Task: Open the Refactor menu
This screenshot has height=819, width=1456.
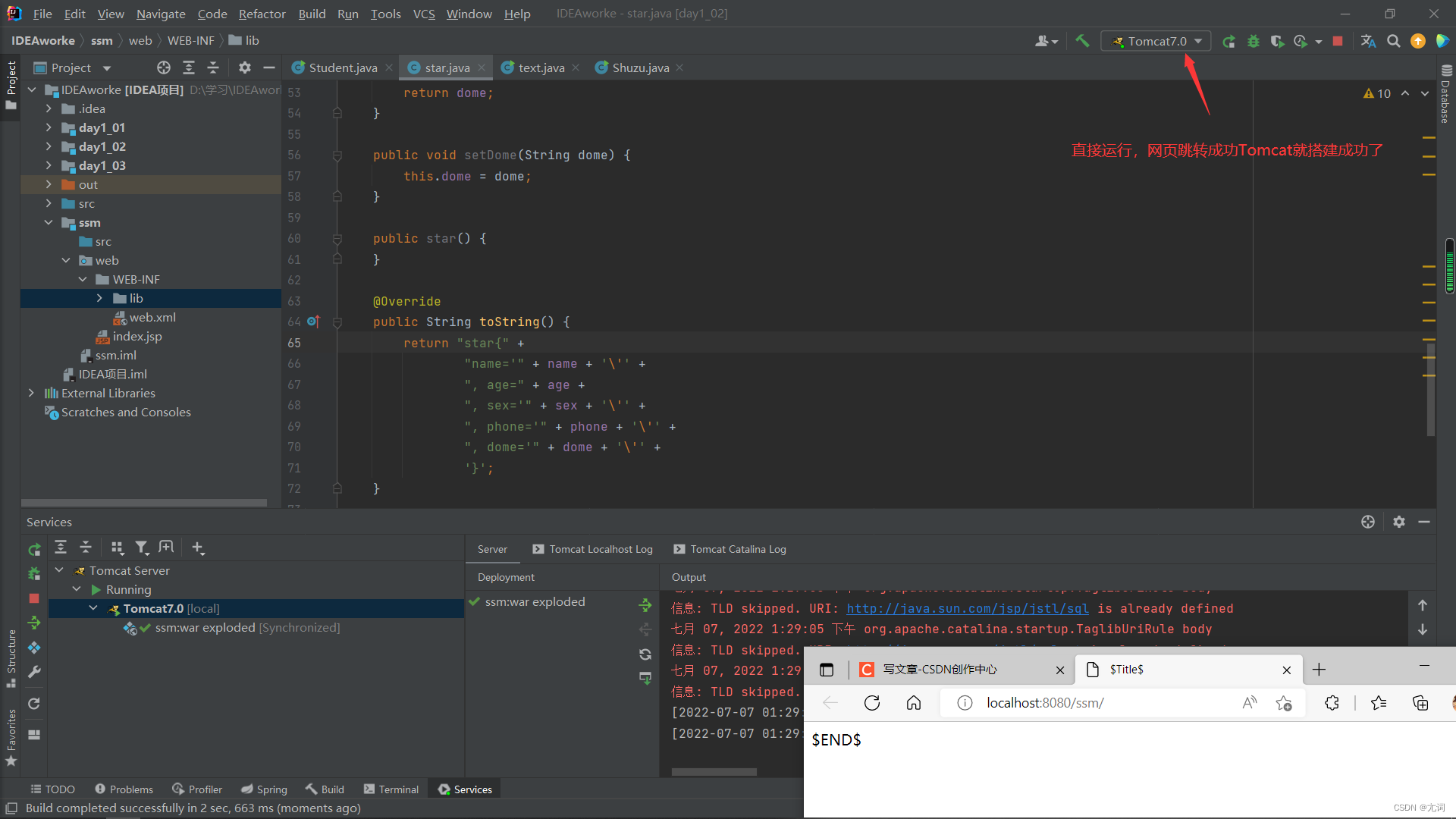Action: [x=262, y=14]
